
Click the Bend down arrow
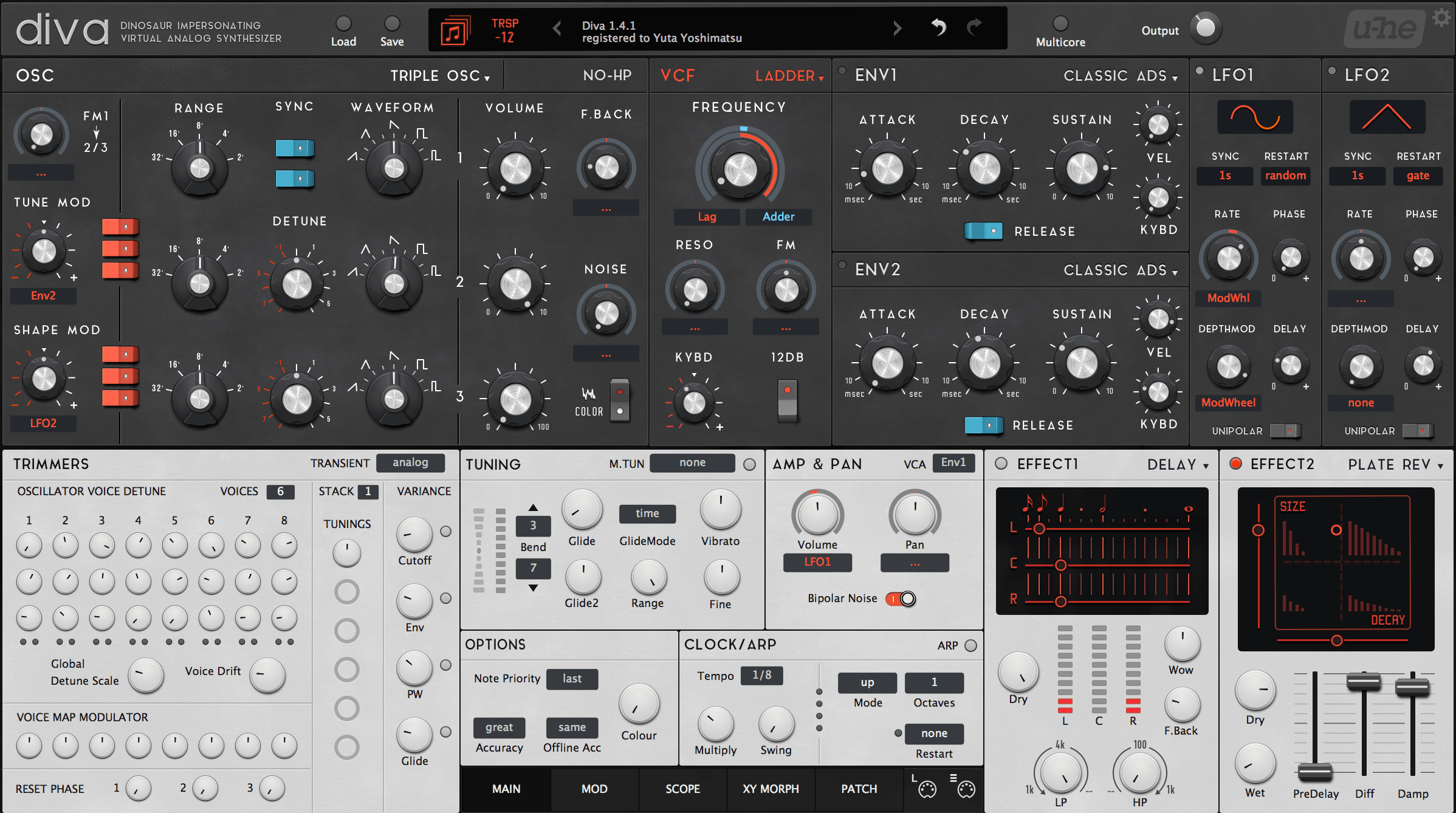click(533, 588)
